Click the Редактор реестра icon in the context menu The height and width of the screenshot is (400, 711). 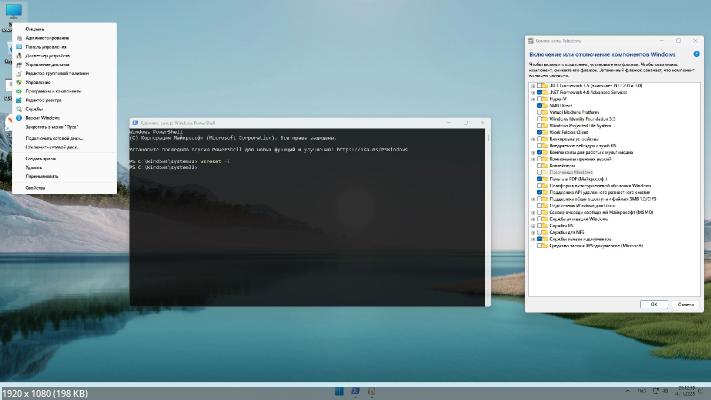pyautogui.click(x=18, y=100)
